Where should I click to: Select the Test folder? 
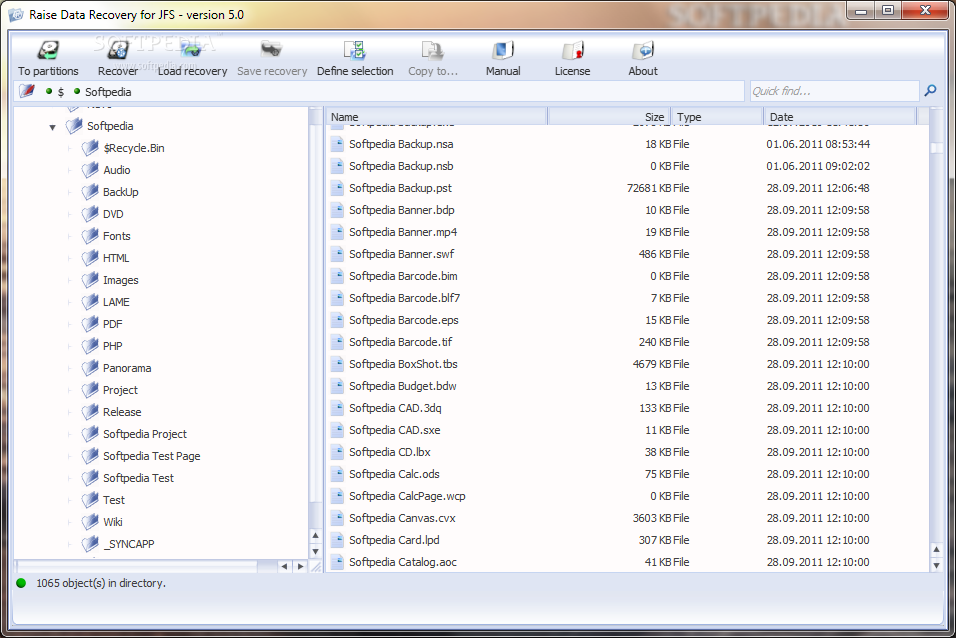tap(113, 500)
